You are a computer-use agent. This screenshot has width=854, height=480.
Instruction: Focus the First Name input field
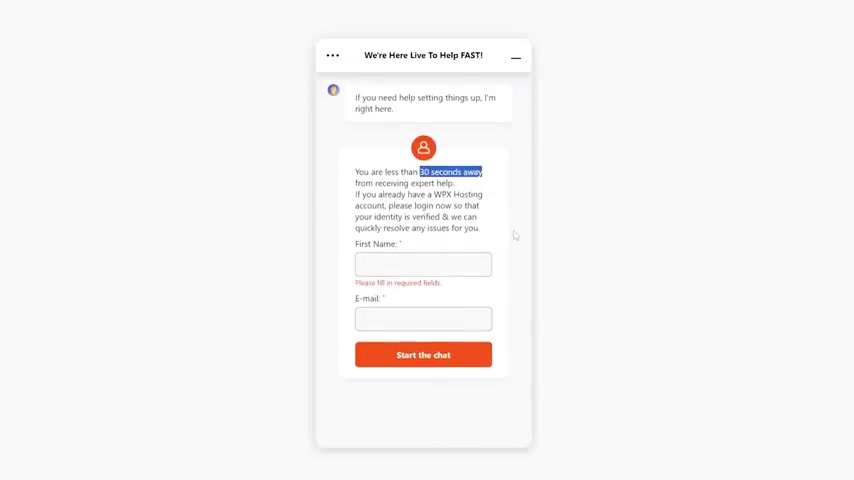423,264
